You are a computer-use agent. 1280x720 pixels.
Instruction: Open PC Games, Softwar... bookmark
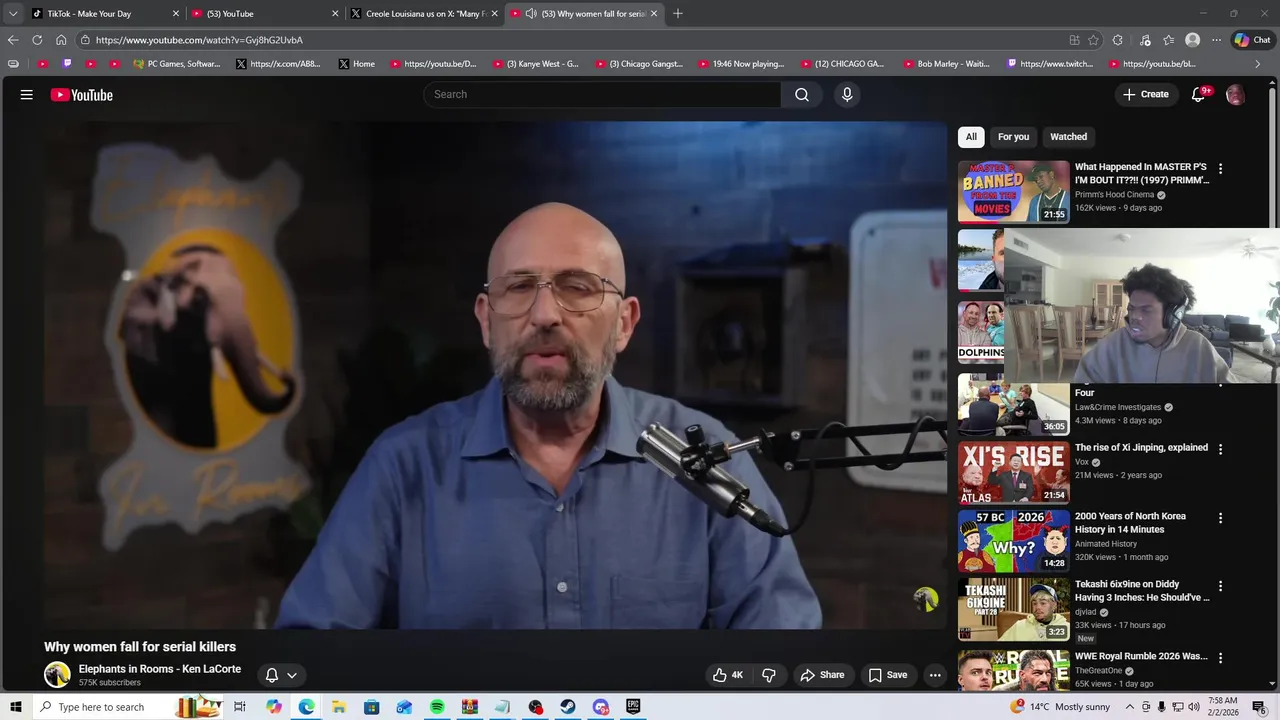tap(176, 64)
